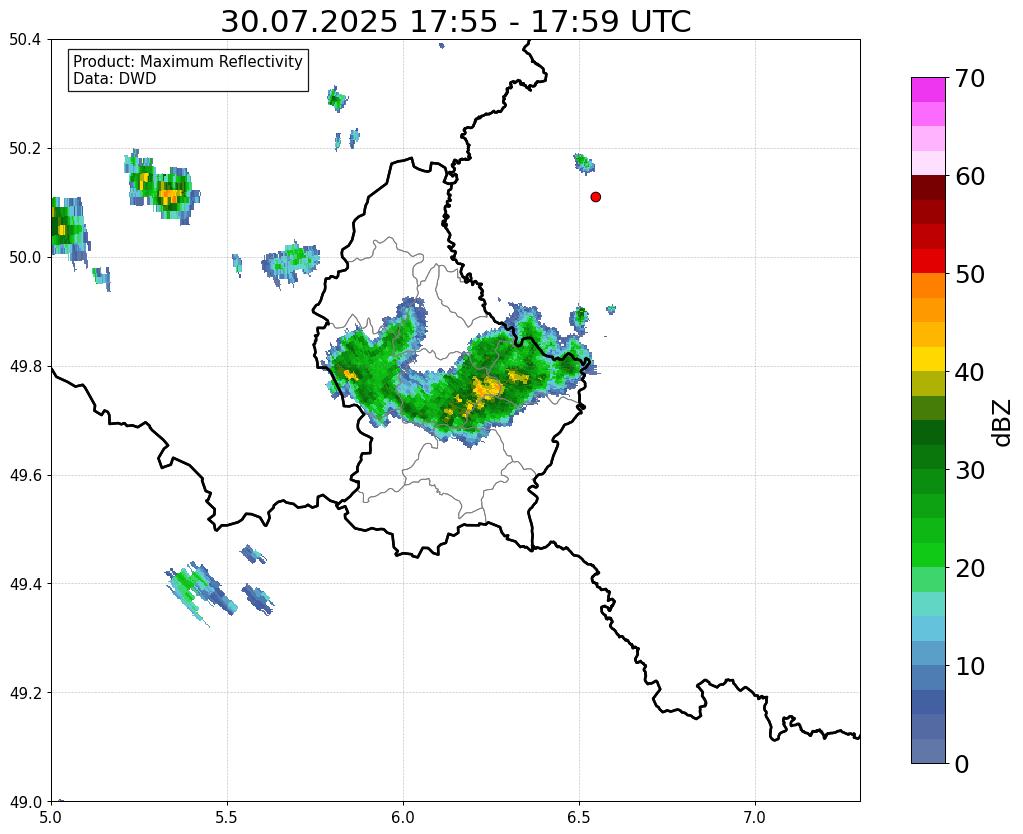Click the latitude label 50.0

point(25,257)
